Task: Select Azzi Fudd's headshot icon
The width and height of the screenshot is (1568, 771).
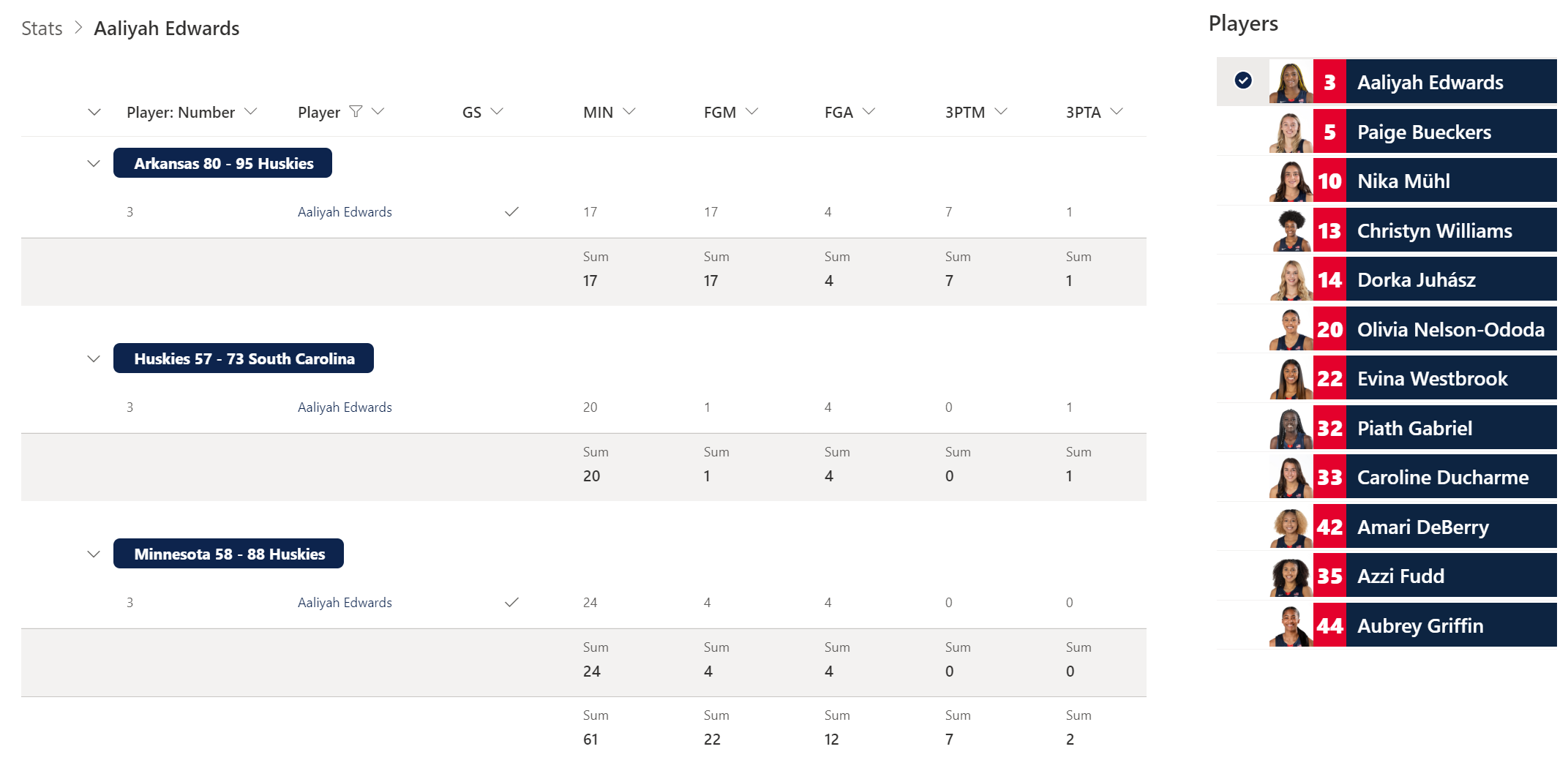Action: (1291, 576)
